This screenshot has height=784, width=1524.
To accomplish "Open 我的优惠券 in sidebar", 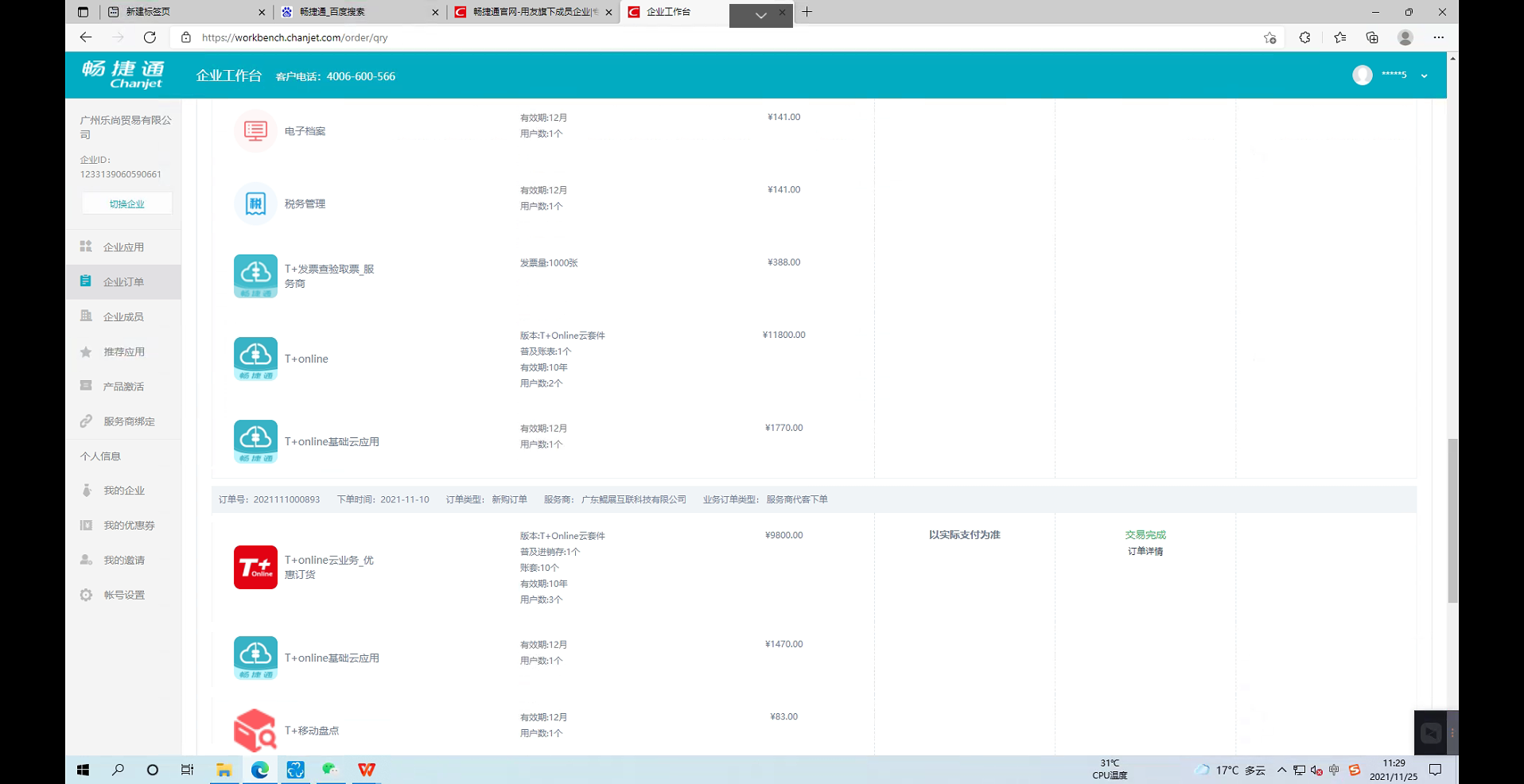I will pyautogui.click(x=123, y=526).
